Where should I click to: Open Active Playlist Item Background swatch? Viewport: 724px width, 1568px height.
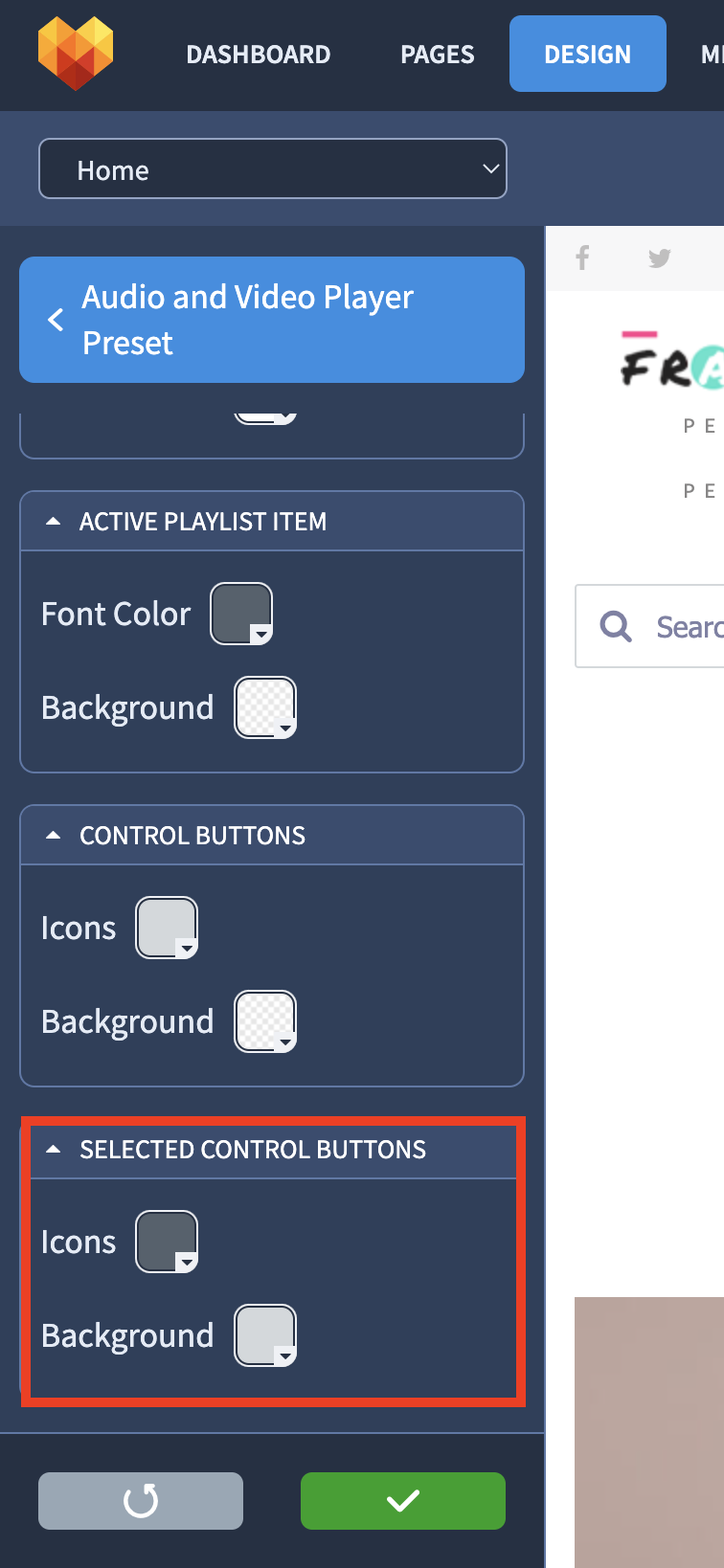[x=266, y=707]
